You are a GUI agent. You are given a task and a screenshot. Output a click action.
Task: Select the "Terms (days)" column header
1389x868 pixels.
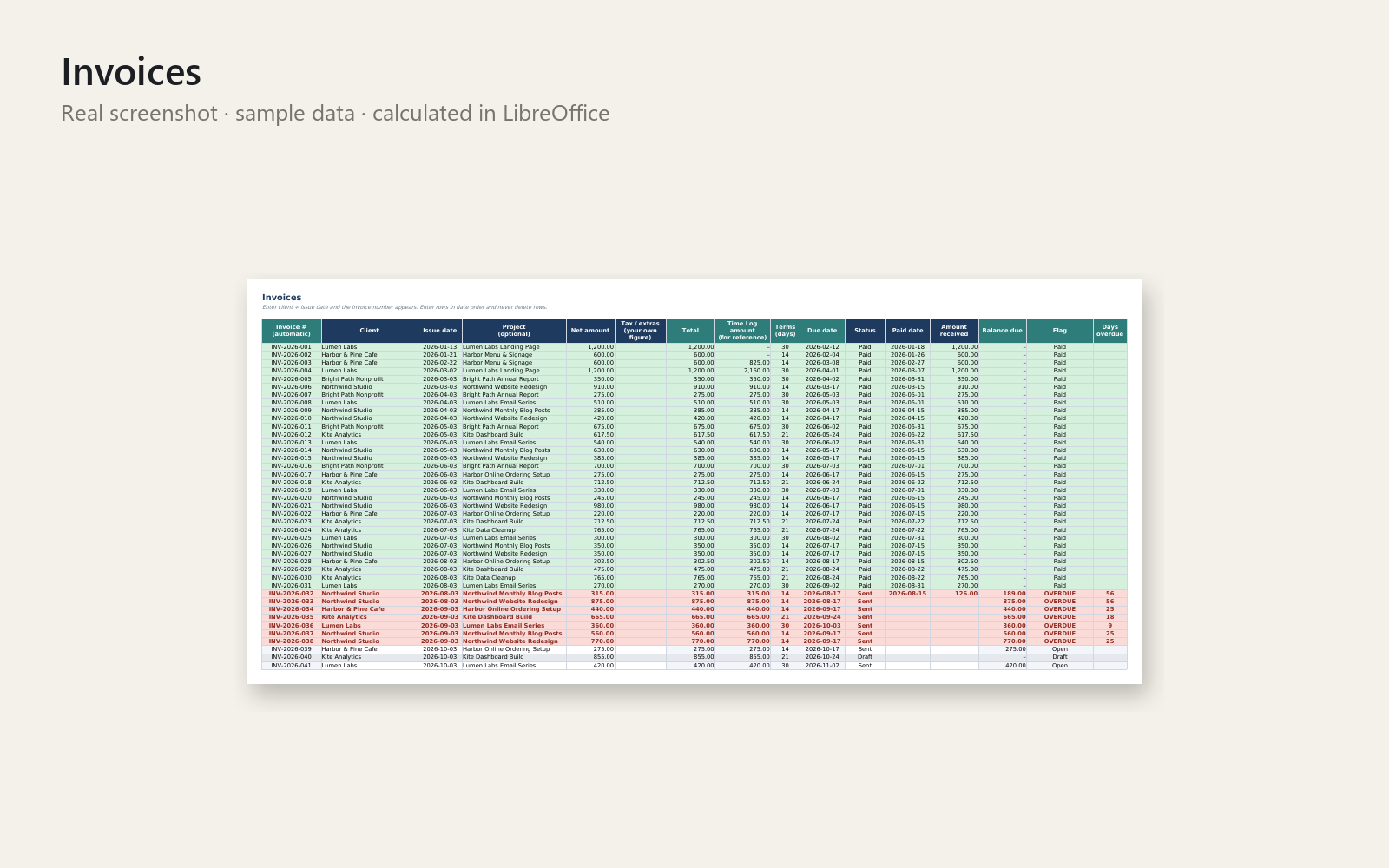(786, 331)
